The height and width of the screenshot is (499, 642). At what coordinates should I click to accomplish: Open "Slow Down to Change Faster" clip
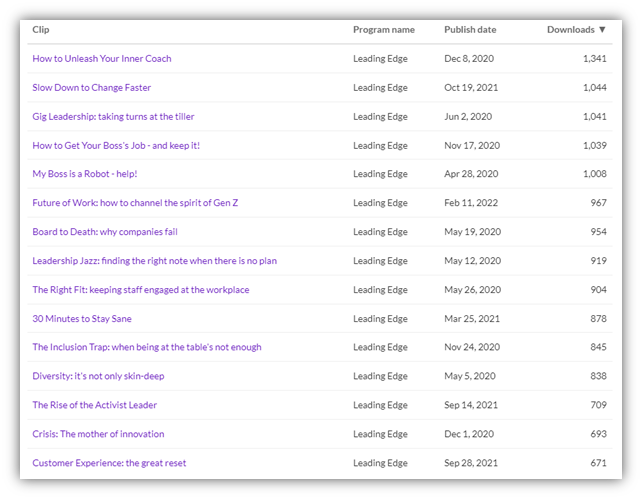[x=91, y=88]
